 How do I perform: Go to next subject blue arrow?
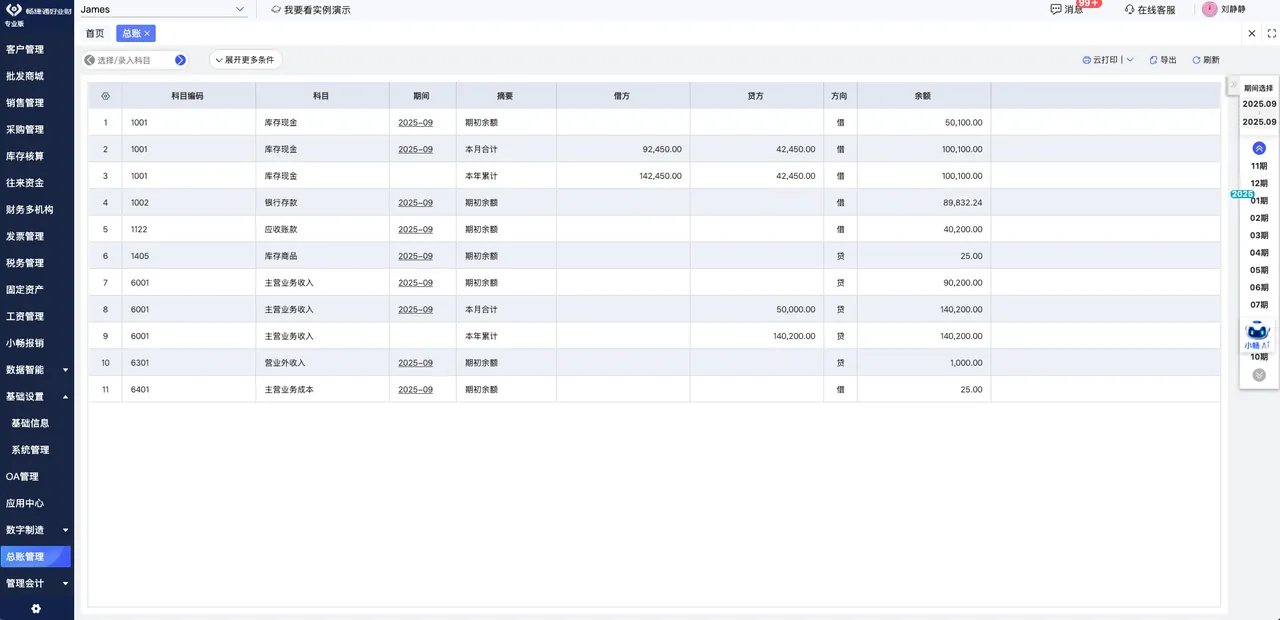tap(180, 60)
